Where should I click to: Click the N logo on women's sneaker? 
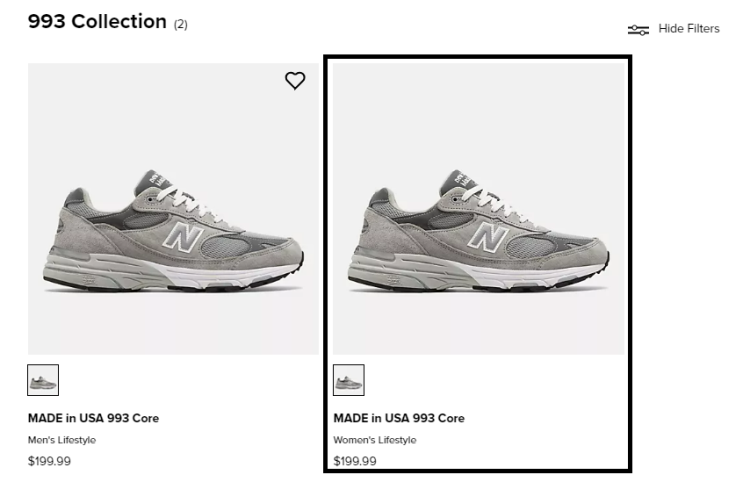[x=484, y=237]
